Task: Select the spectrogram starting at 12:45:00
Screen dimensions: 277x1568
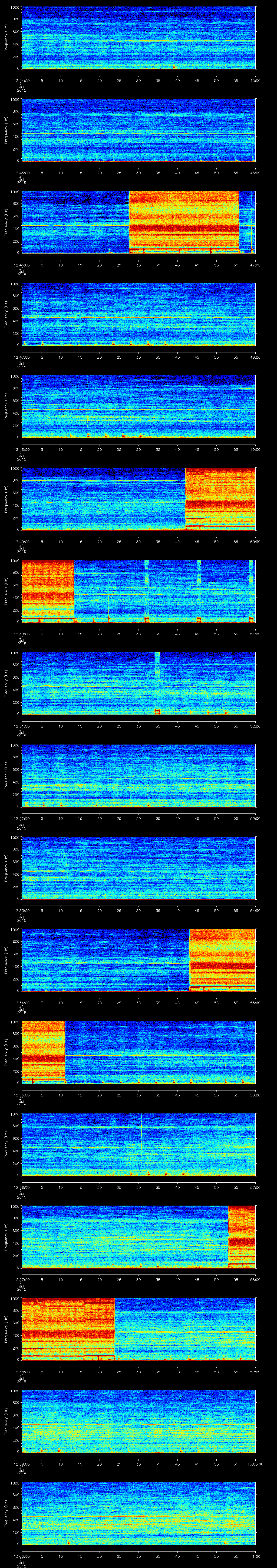Action: tap(139, 130)
